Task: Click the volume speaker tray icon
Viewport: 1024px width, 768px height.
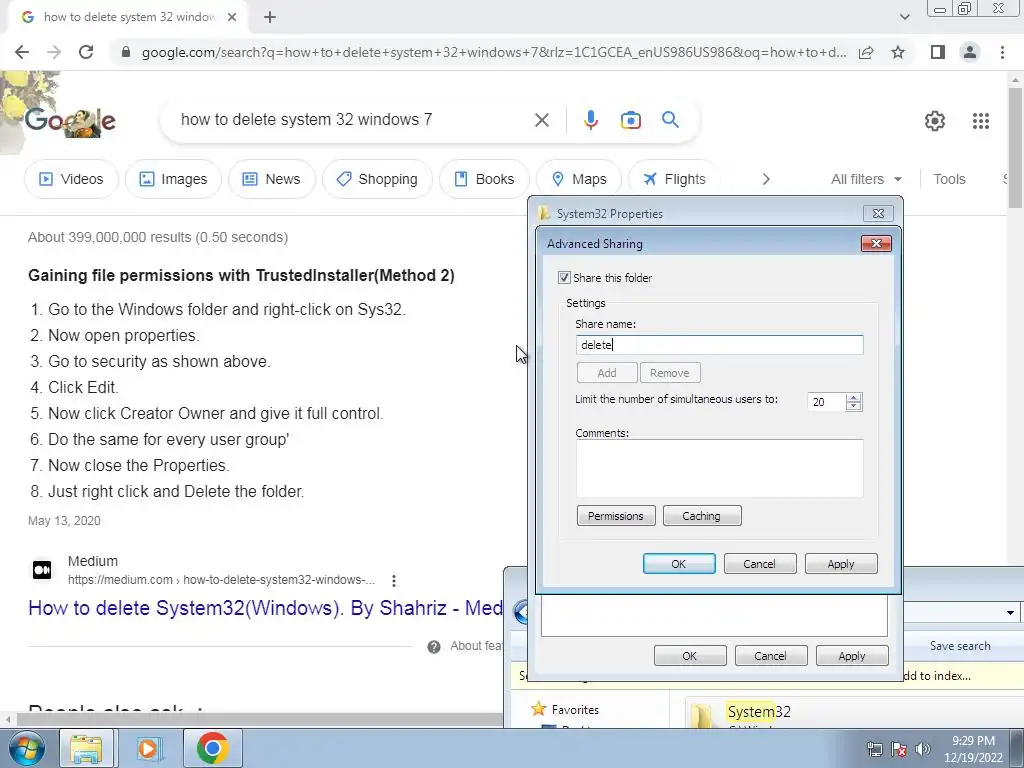Action: point(923,749)
